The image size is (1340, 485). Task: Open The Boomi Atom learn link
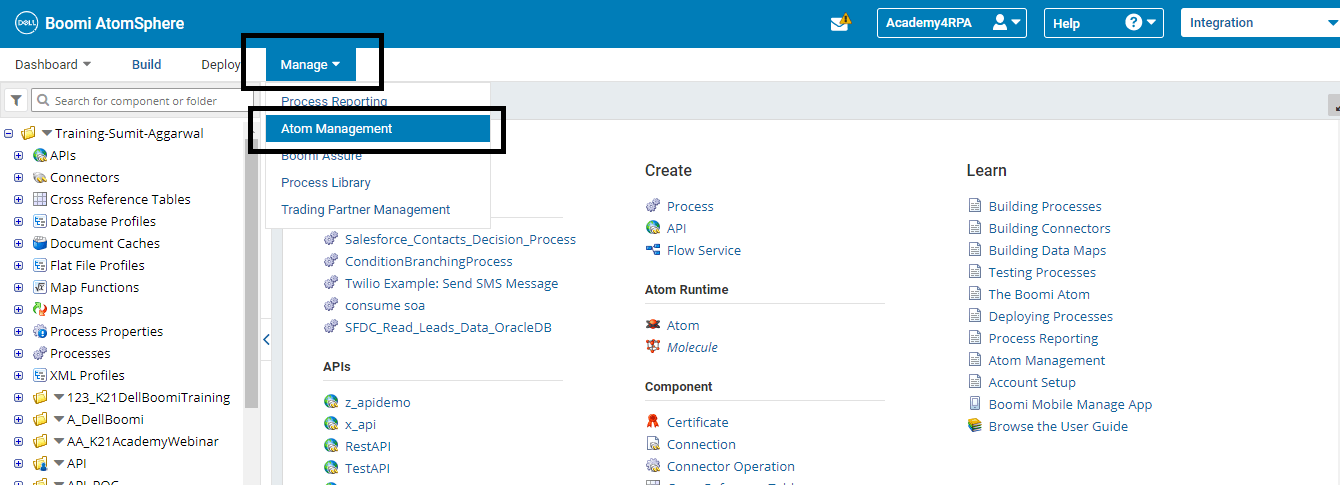(x=1039, y=294)
